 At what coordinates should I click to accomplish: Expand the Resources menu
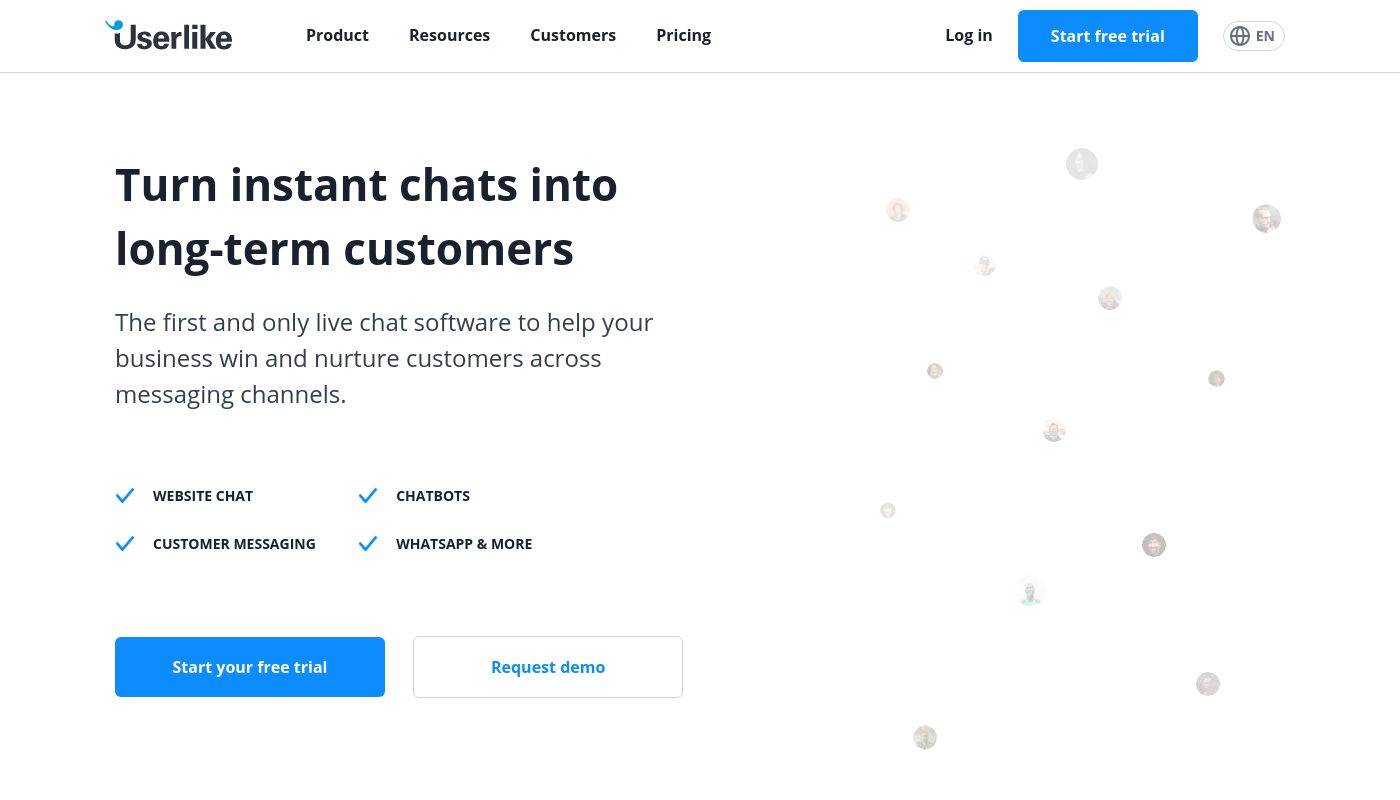coord(449,35)
